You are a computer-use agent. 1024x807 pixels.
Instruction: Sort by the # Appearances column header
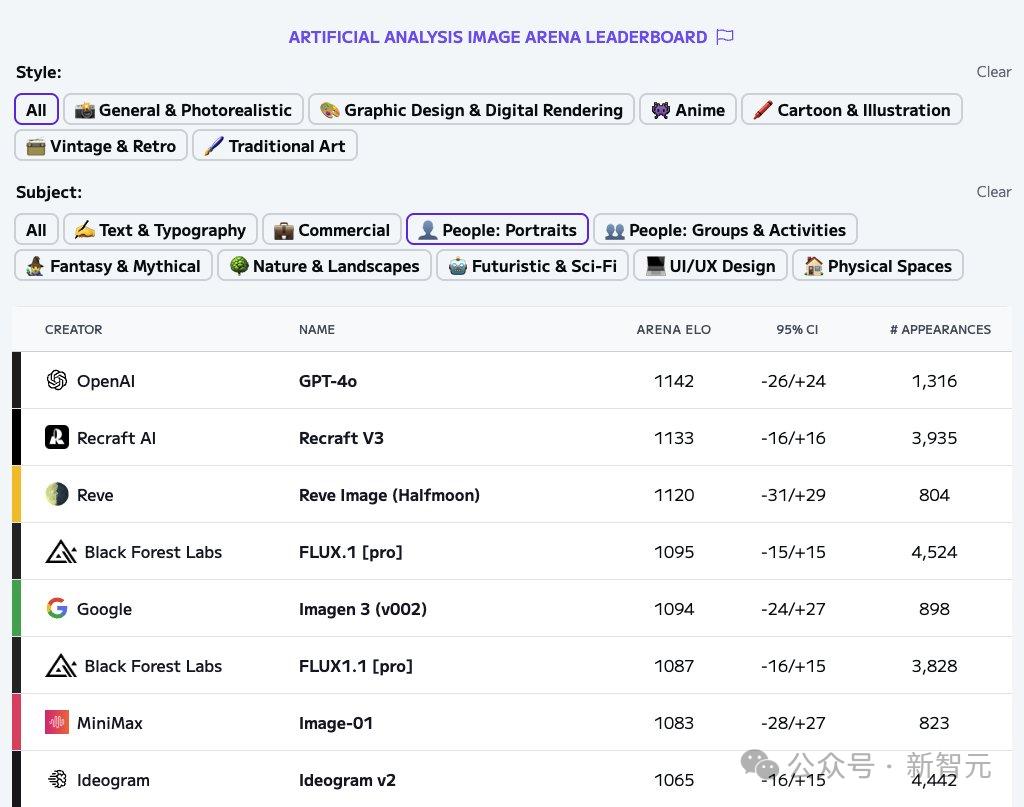click(x=940, y=330)
